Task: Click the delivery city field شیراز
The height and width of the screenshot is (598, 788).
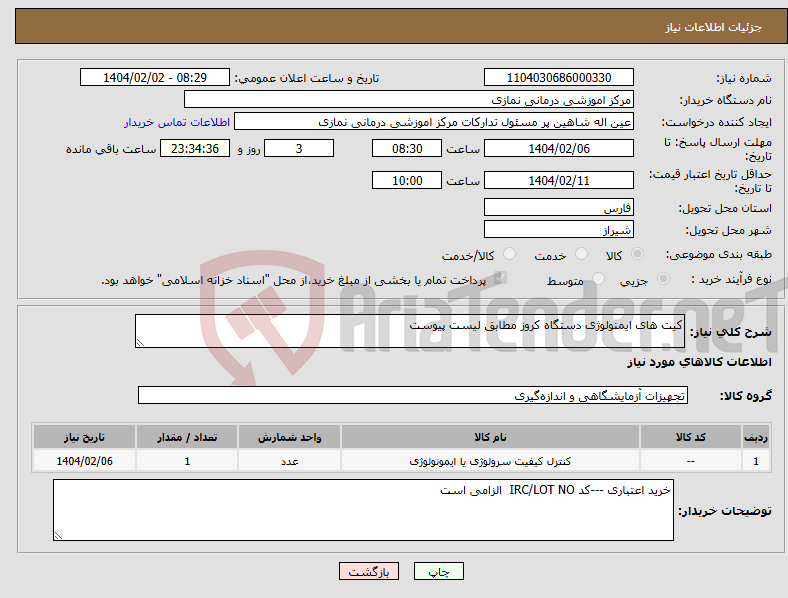Action: [559, 230]
